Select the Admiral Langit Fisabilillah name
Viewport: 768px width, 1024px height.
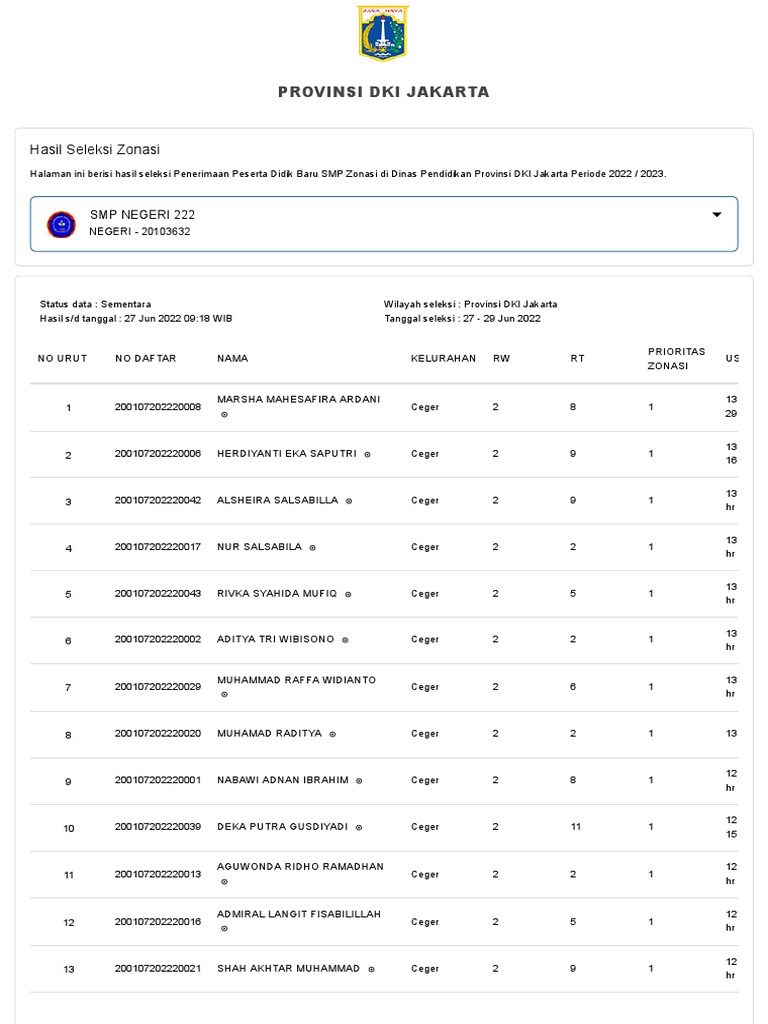click(298, 914)
